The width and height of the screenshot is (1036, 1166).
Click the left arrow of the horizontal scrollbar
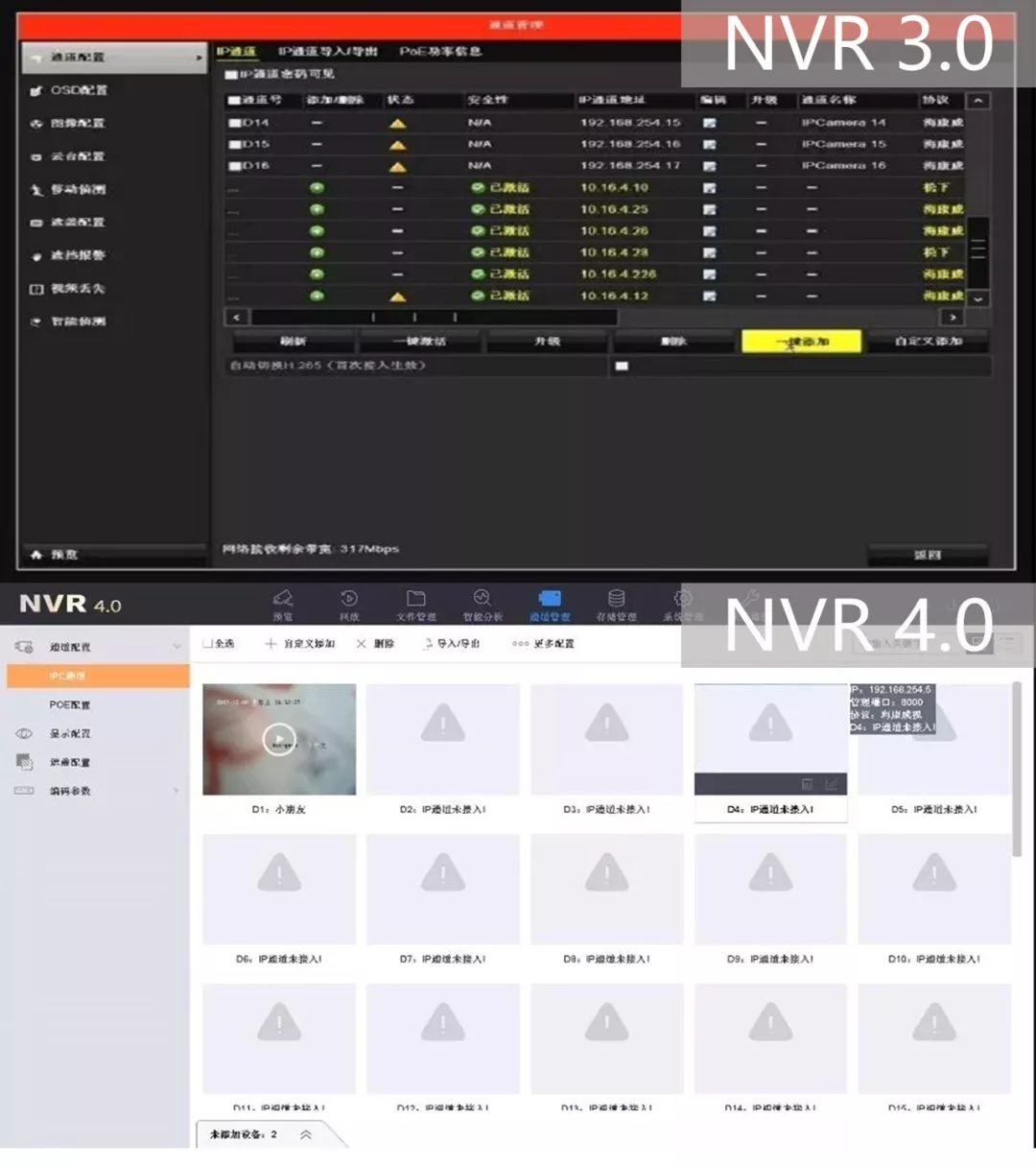click(x=236, y=317)
